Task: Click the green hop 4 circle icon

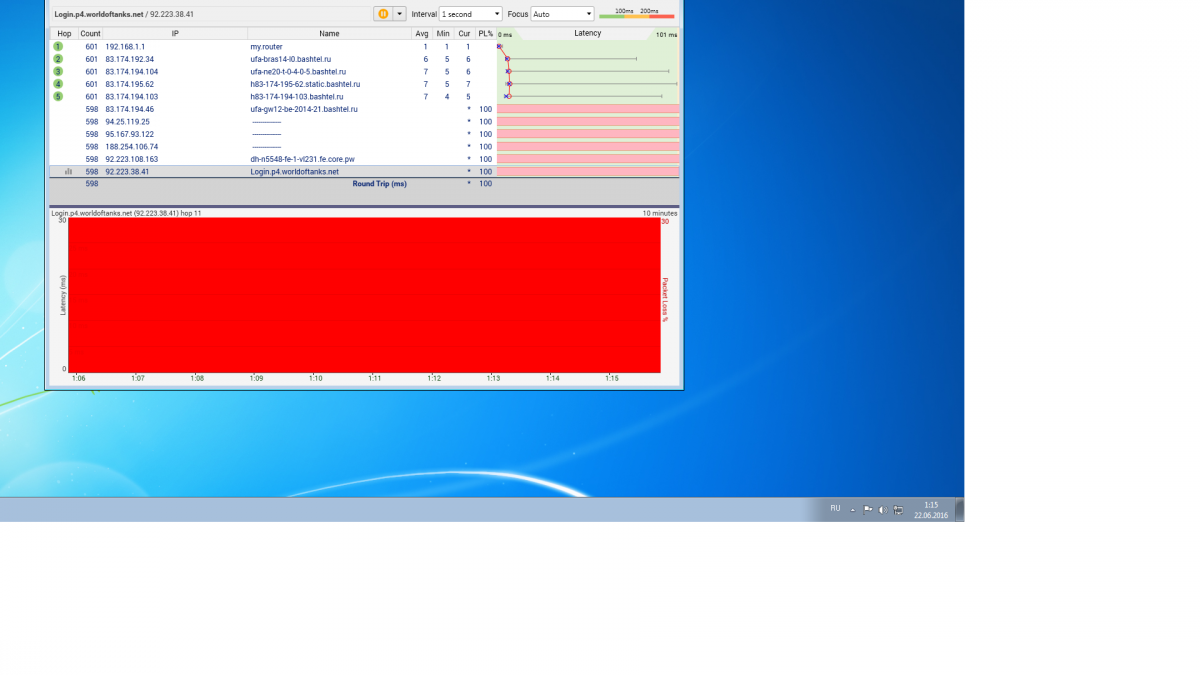Action: tap(58, 84)
